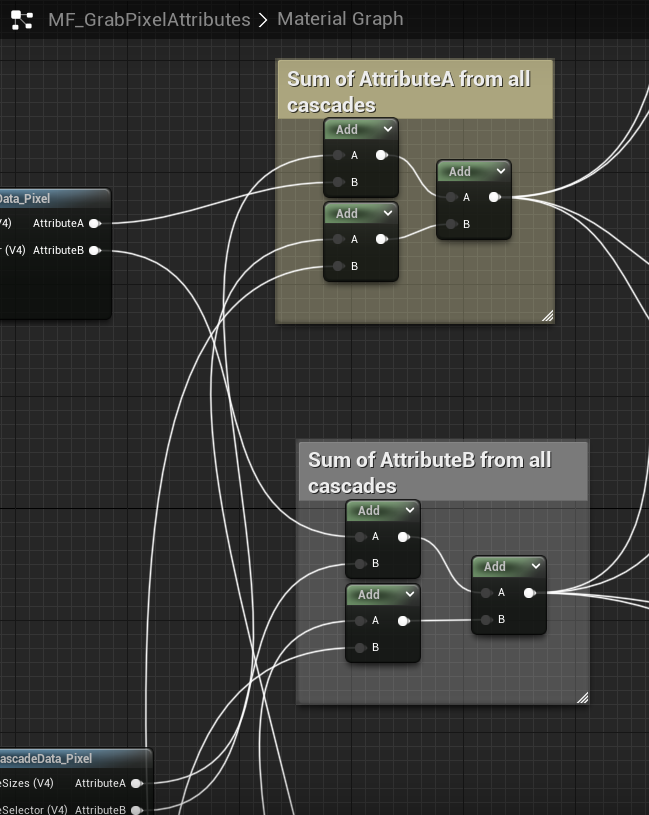Click input B pin of the top AttributeA Add node
Screen dimensions: 649x815
pyautogui.click(x=339, y=182)
